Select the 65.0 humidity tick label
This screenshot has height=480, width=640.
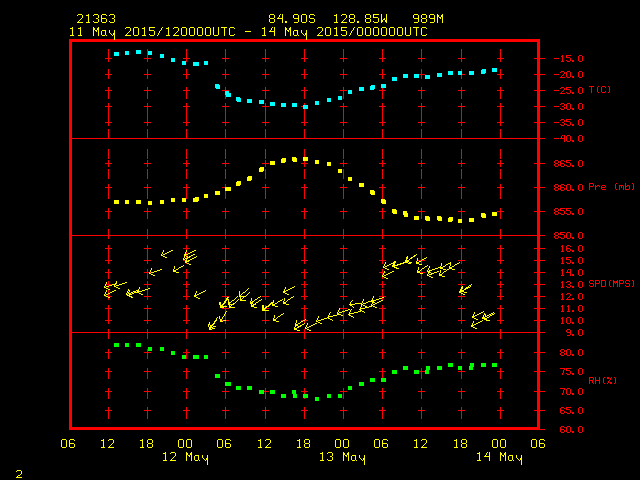(571, 411)
